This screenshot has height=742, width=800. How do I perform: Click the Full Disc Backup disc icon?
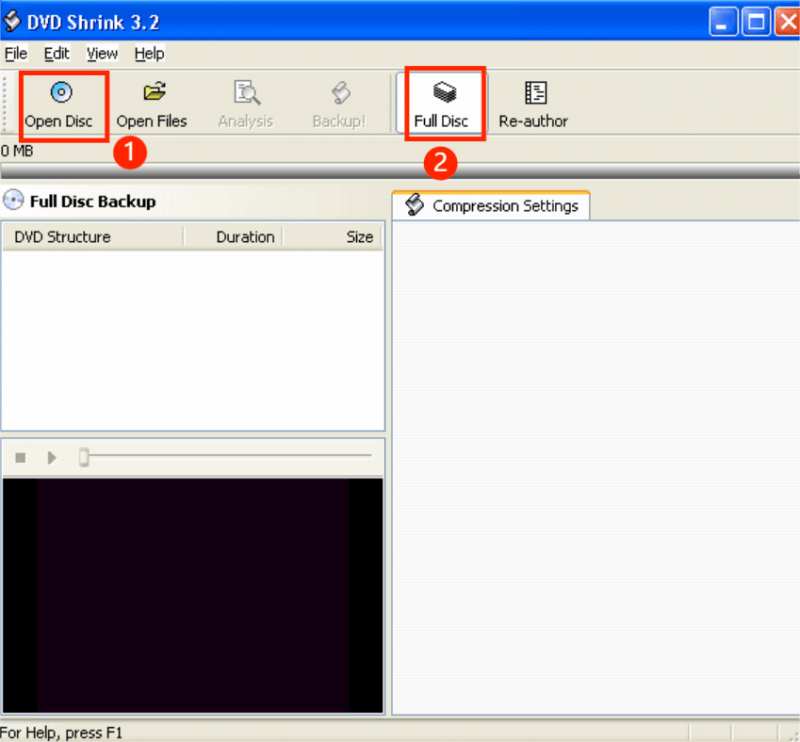(13, 200)
